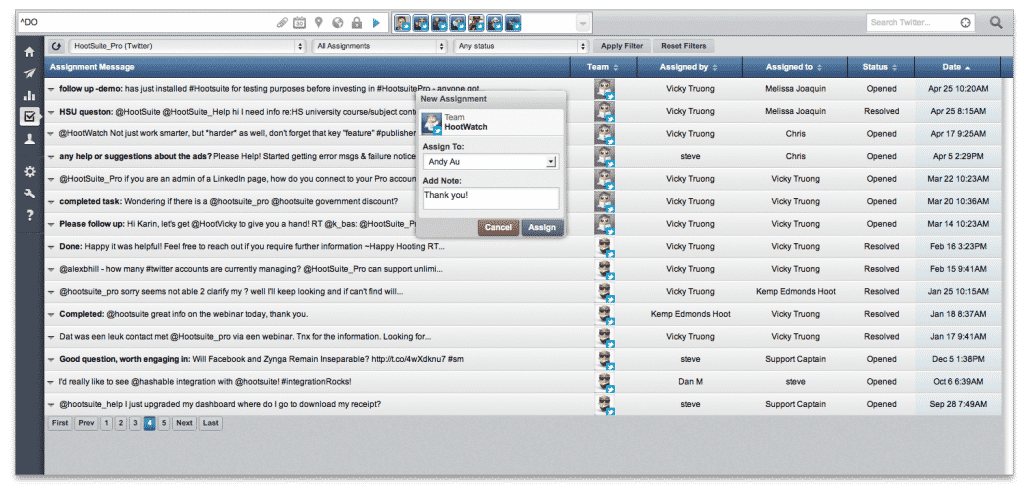This screenshot has height=491, width=1024.
Task: Click the location pin icon
Action: click(x=319, y=23)
